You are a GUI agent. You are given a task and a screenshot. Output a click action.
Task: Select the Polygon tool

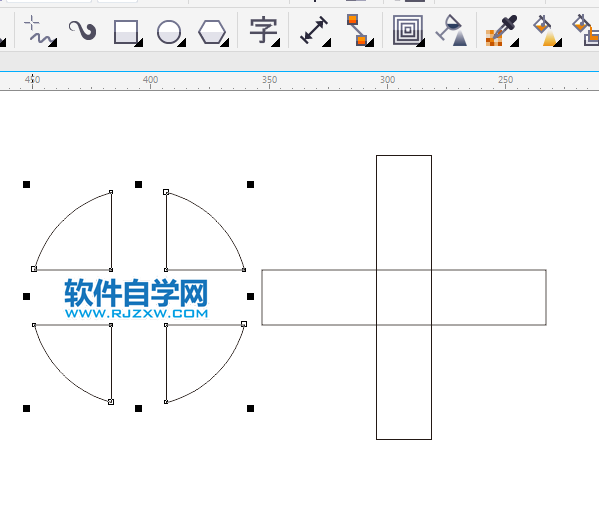coord(213,32)
